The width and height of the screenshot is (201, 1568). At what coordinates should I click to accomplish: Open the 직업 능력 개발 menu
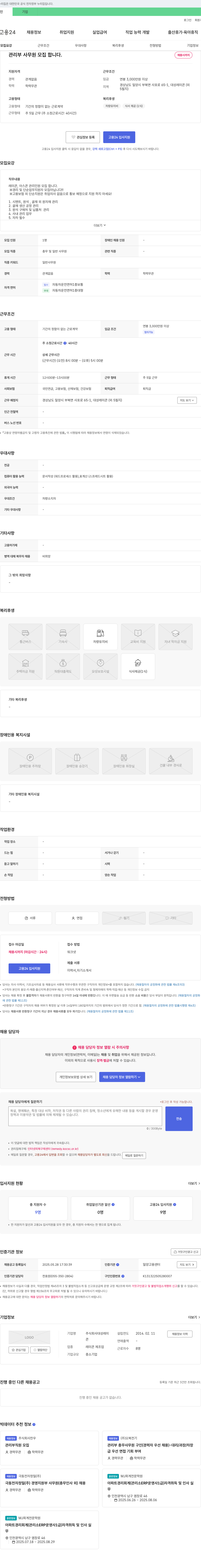click(137, 32)
